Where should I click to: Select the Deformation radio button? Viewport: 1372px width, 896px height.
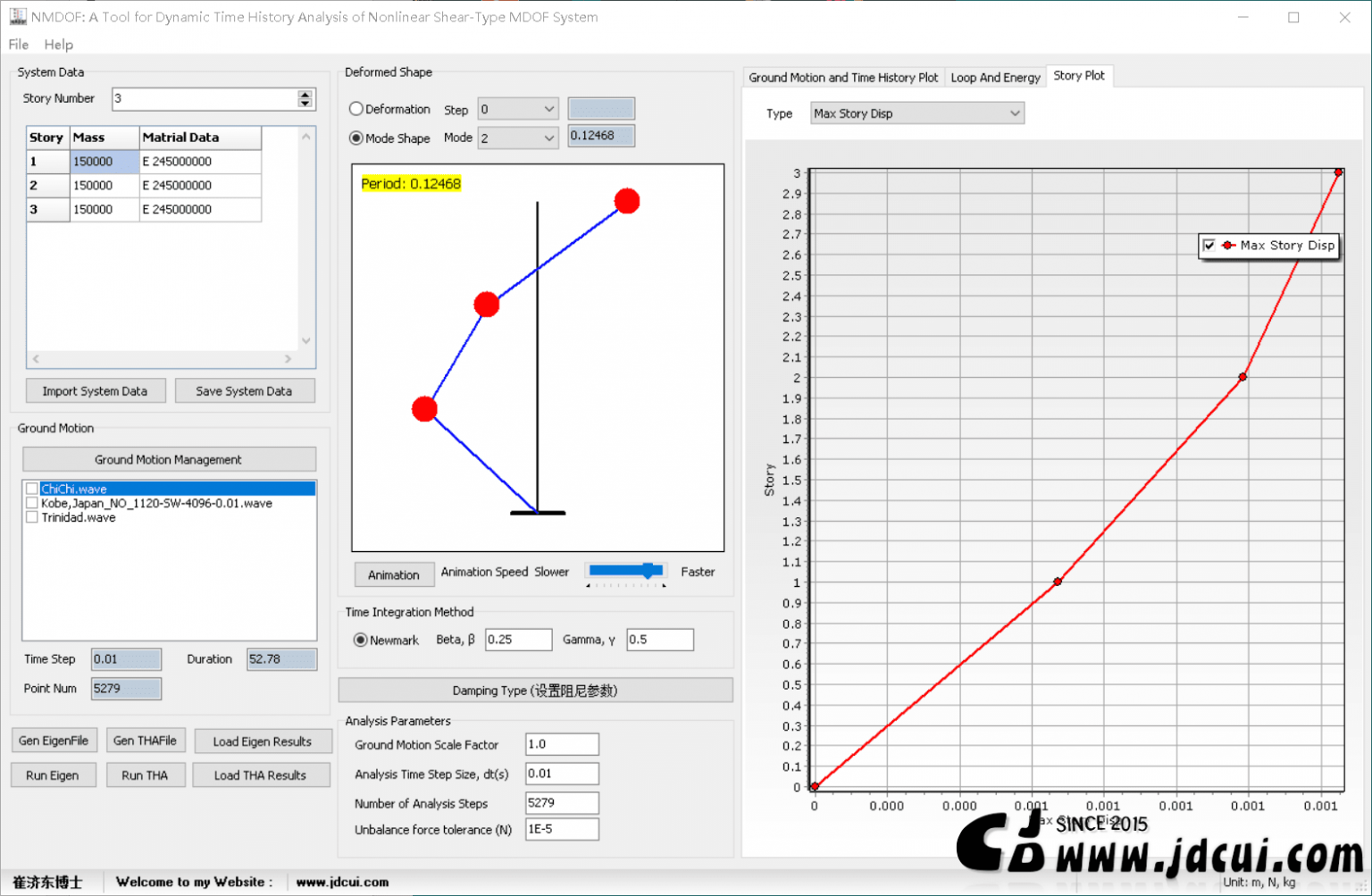click(356, 108)
